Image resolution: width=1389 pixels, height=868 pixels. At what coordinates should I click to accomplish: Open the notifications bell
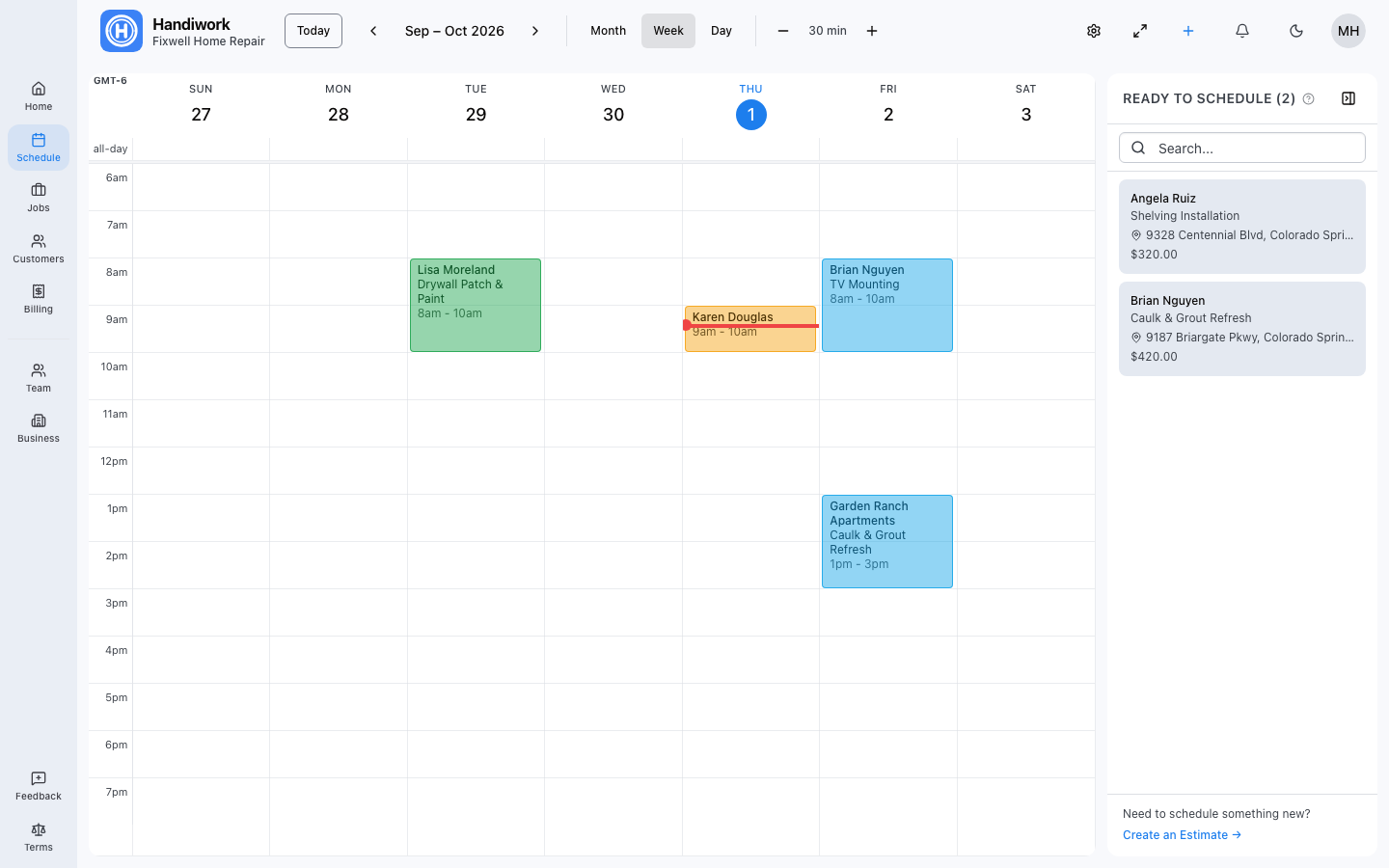(1242, 31)
